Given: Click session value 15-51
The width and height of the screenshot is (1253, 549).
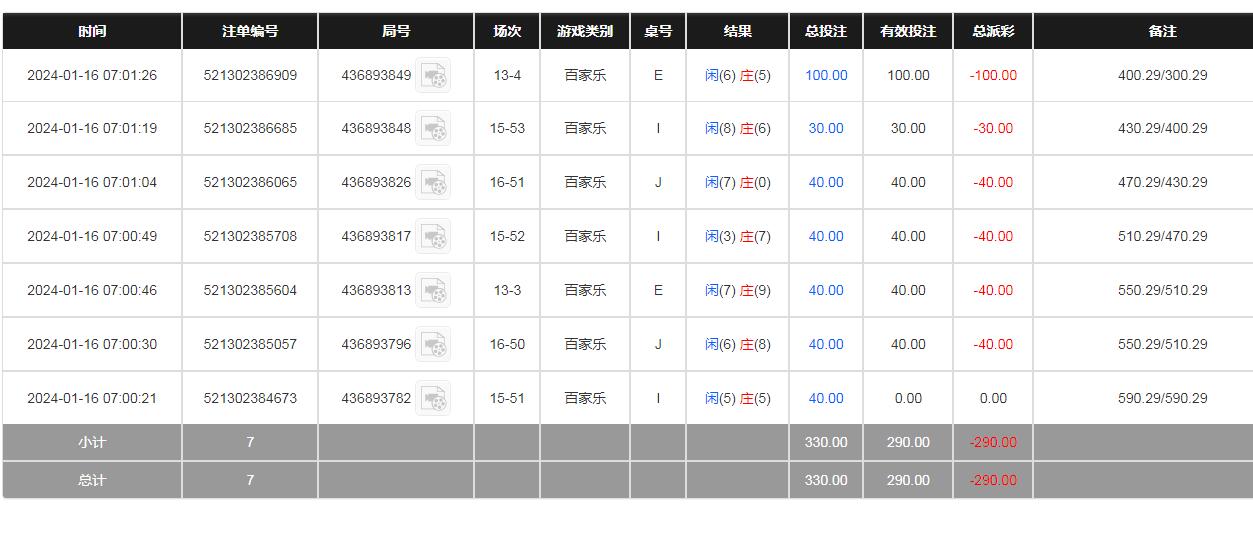Looking at the screenshot, I should [507, 399].
